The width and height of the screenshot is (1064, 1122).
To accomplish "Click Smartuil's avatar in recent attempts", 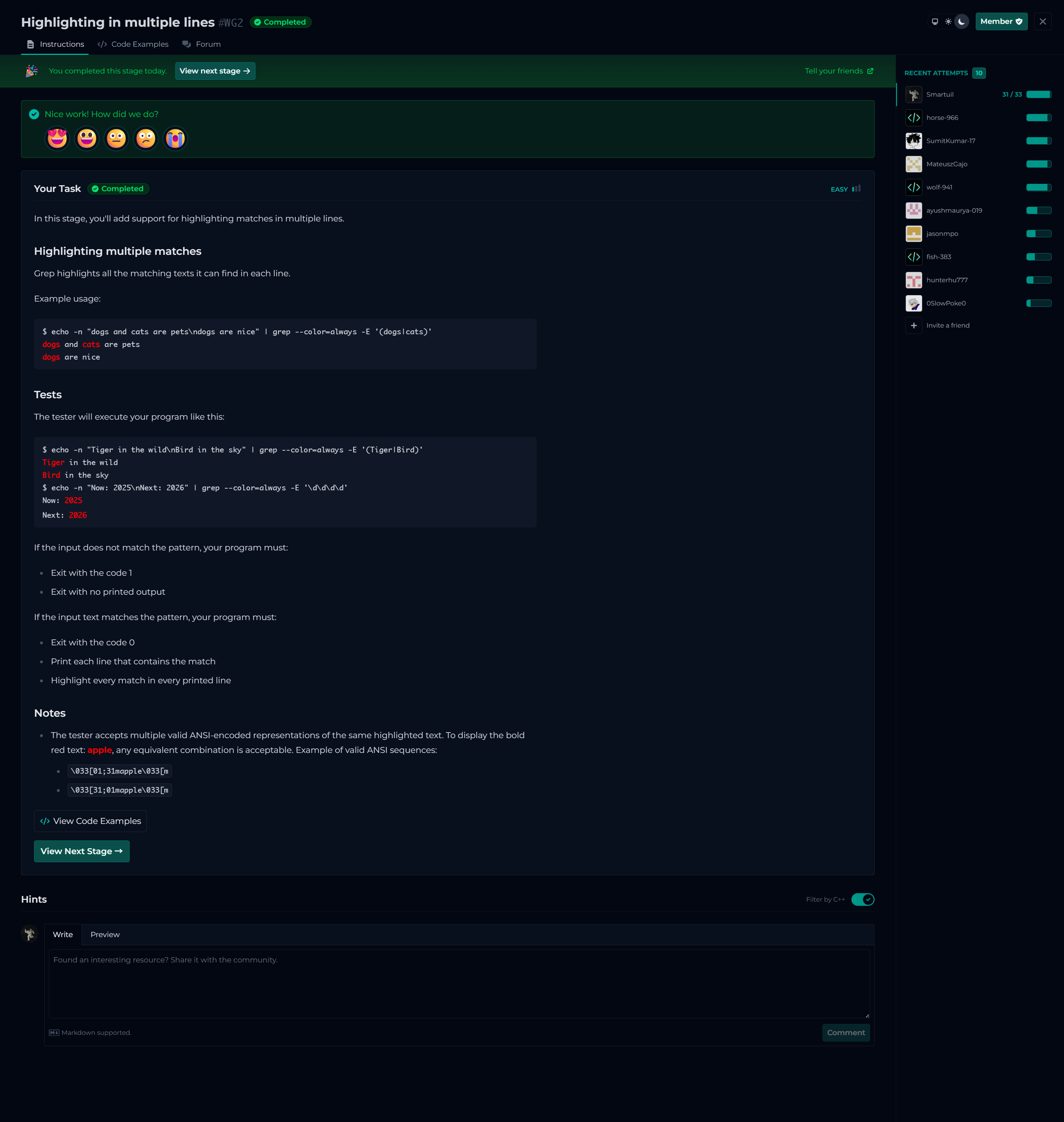I will tap(914, 95).
